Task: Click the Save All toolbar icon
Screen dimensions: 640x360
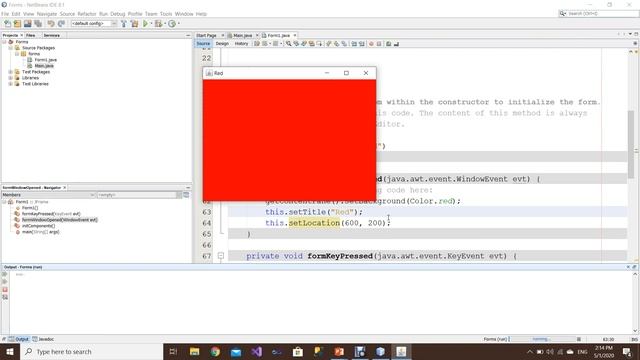Action: pyautogui.click(x=38, y=24)
